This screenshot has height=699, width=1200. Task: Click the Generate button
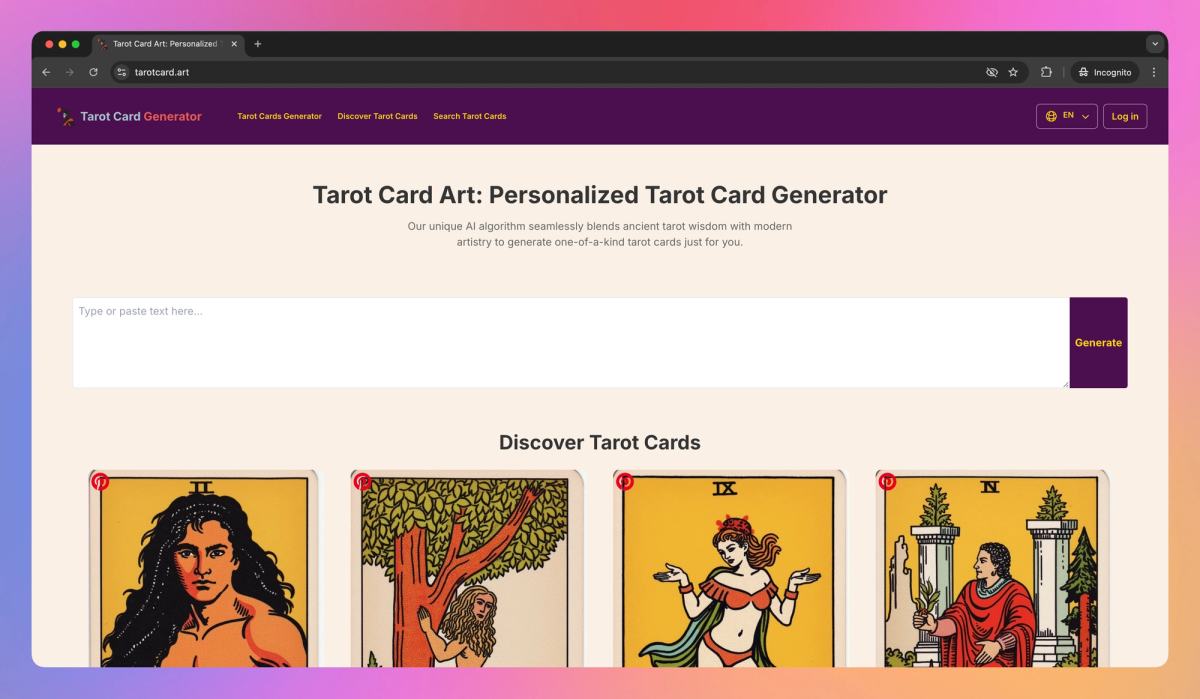(1098, 342)
